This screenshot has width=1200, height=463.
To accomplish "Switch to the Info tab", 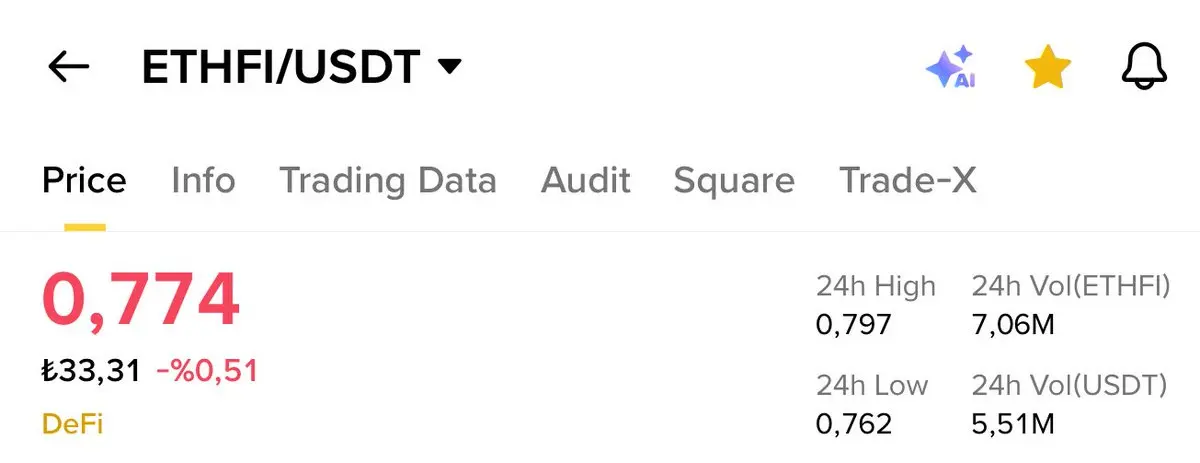I will point(203,181).
